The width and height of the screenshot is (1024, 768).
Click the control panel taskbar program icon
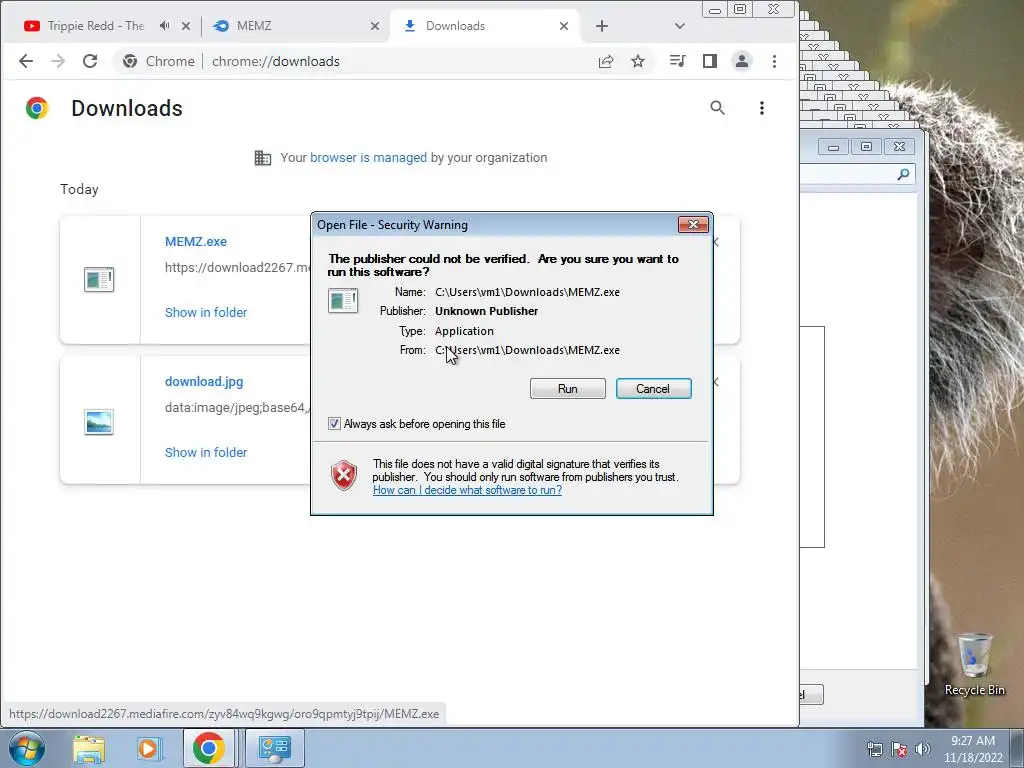[x=274, y=748]
